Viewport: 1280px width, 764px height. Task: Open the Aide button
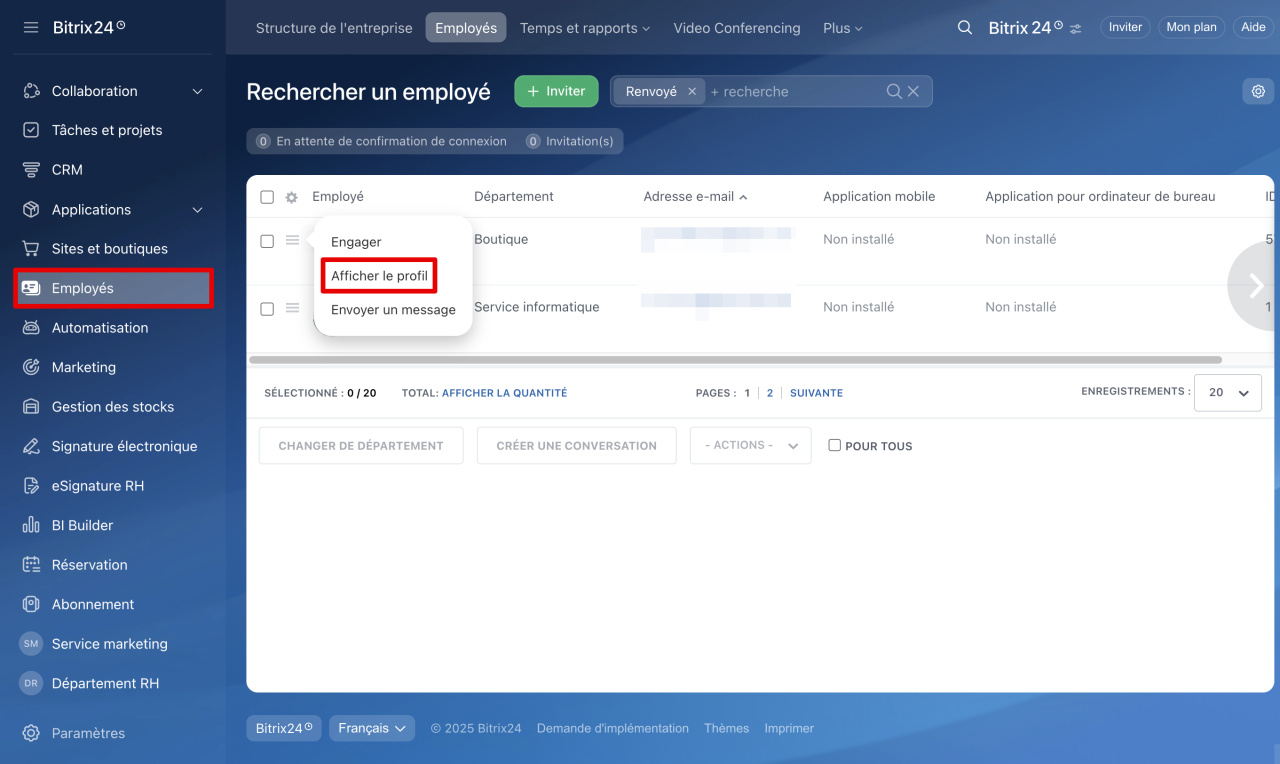coord(1253,28)
